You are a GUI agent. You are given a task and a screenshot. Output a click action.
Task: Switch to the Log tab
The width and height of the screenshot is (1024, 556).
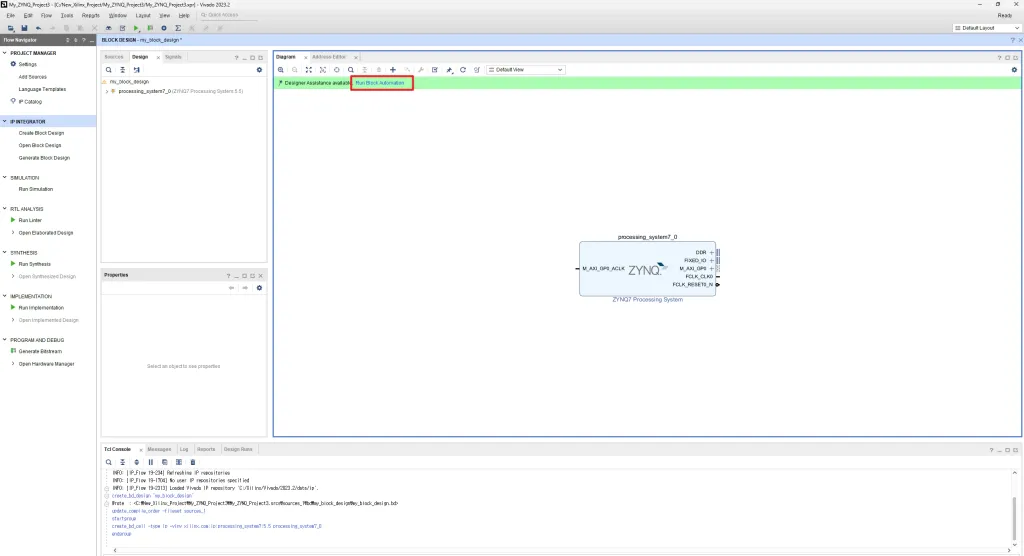(184, 450)
